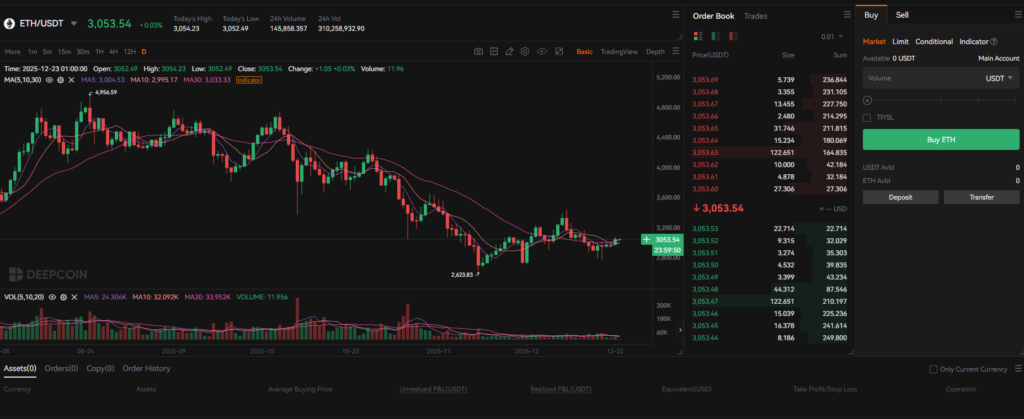Open the Copy(0) tab
1024x419 pixels.
tap(101, 368)
